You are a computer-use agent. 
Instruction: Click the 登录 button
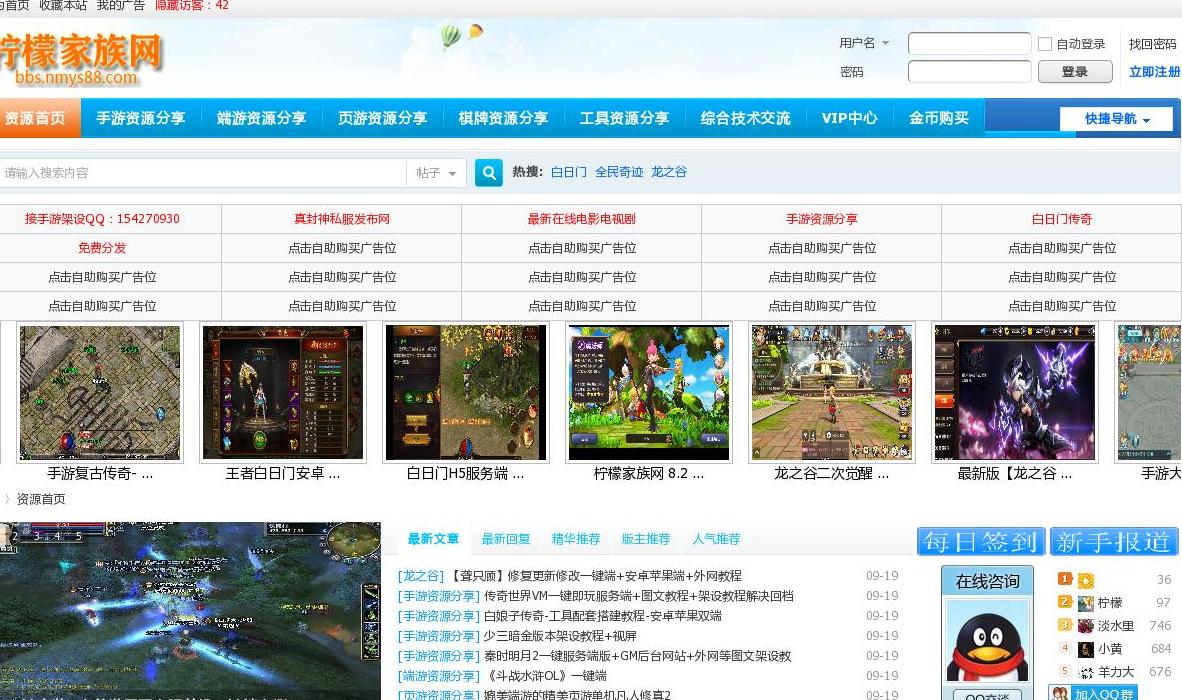[1075, 72]
